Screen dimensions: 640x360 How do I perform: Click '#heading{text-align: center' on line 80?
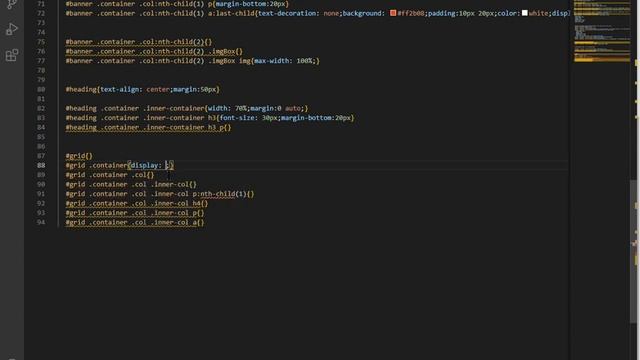click(118, 89)
